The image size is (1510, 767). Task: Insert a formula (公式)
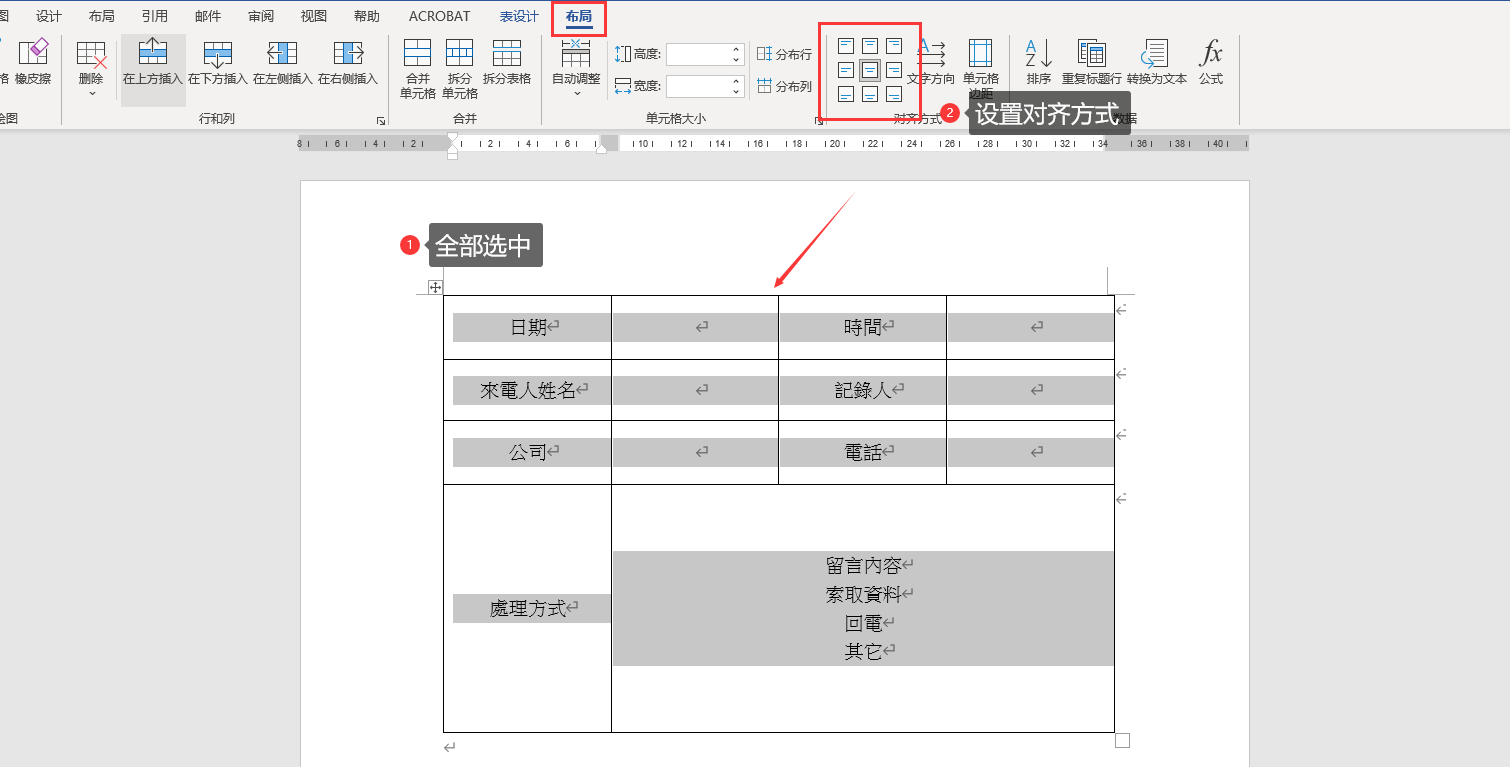click(1211, 61)
